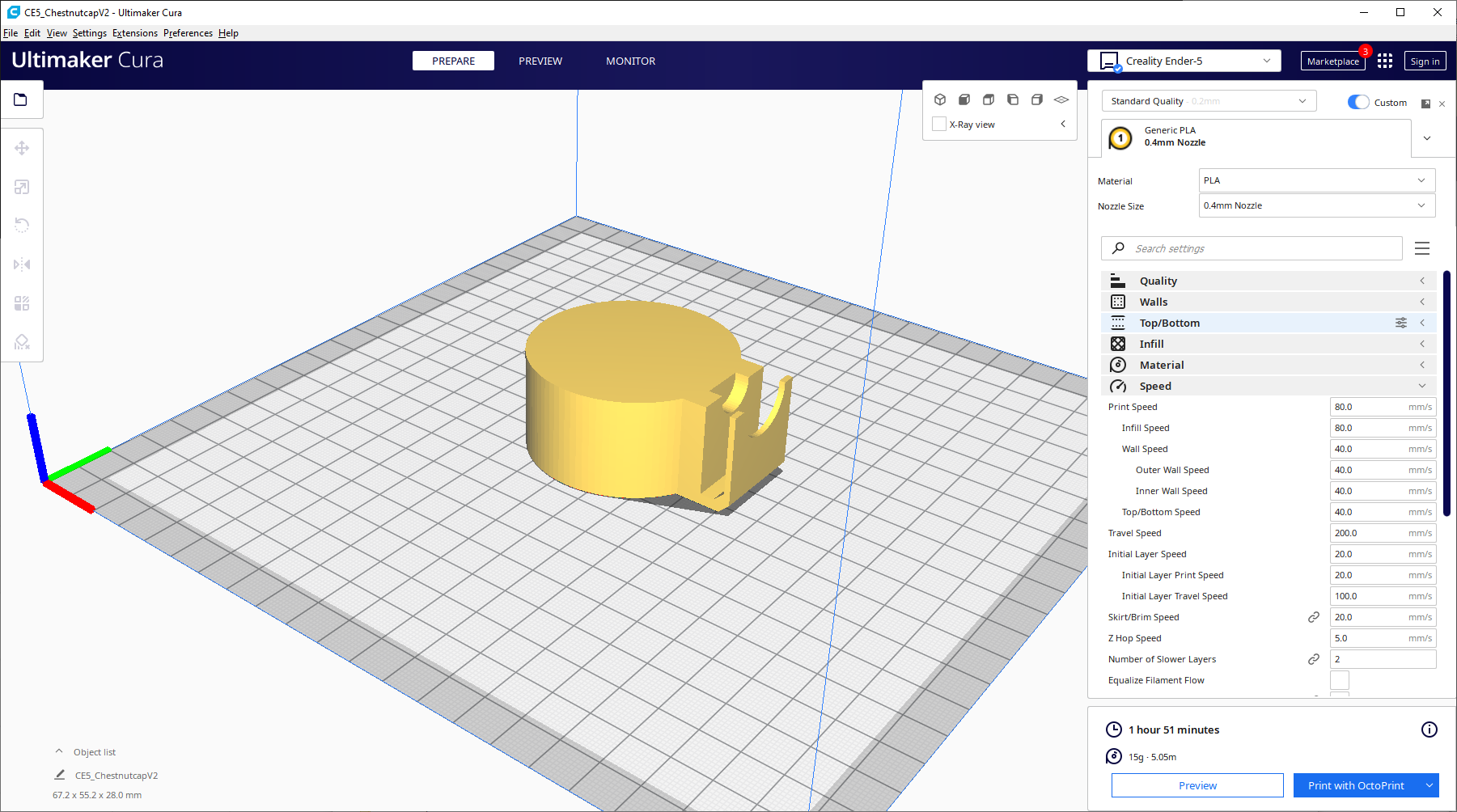
Task: Select the Move tool
Action: click(22, 148)
